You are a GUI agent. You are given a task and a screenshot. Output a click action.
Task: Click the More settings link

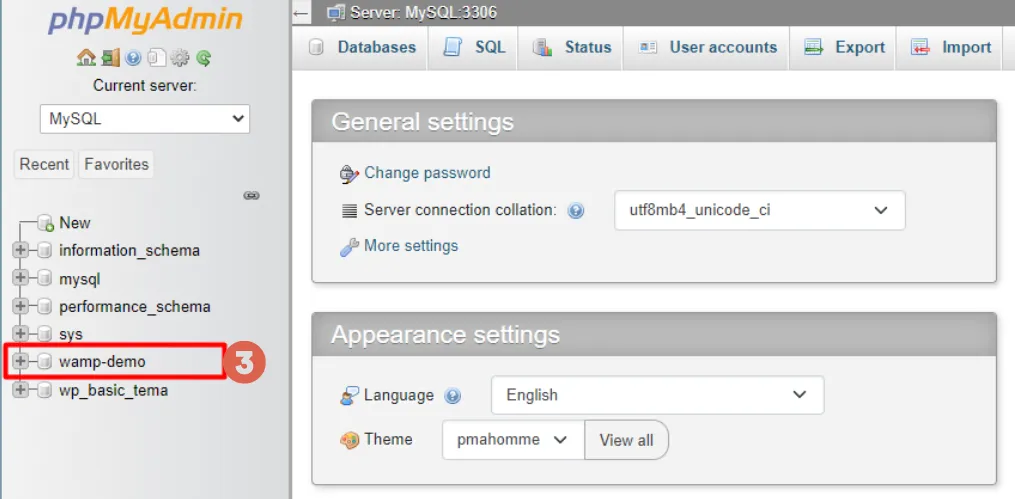[411, 246]
